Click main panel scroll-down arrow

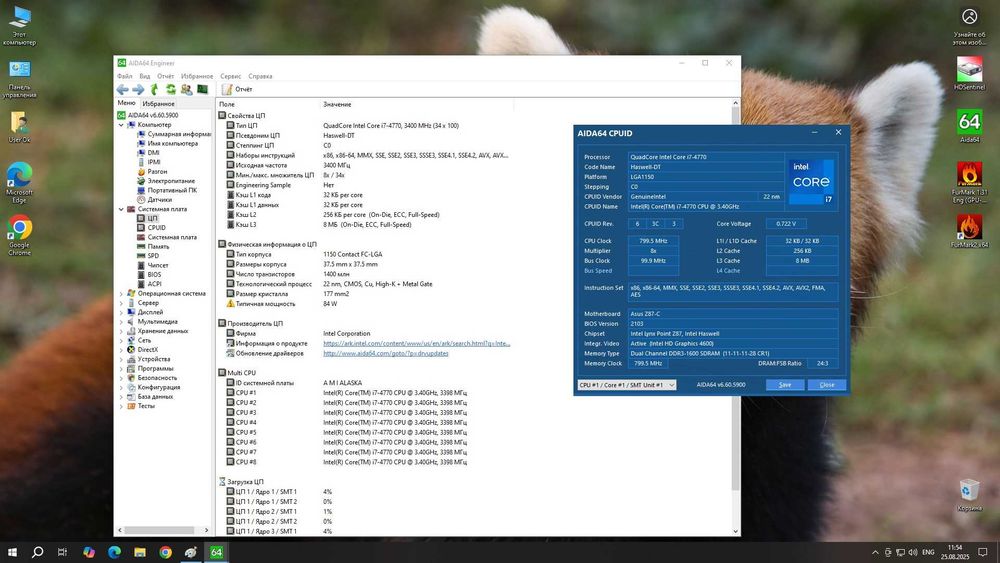click(x=735, y=531)
